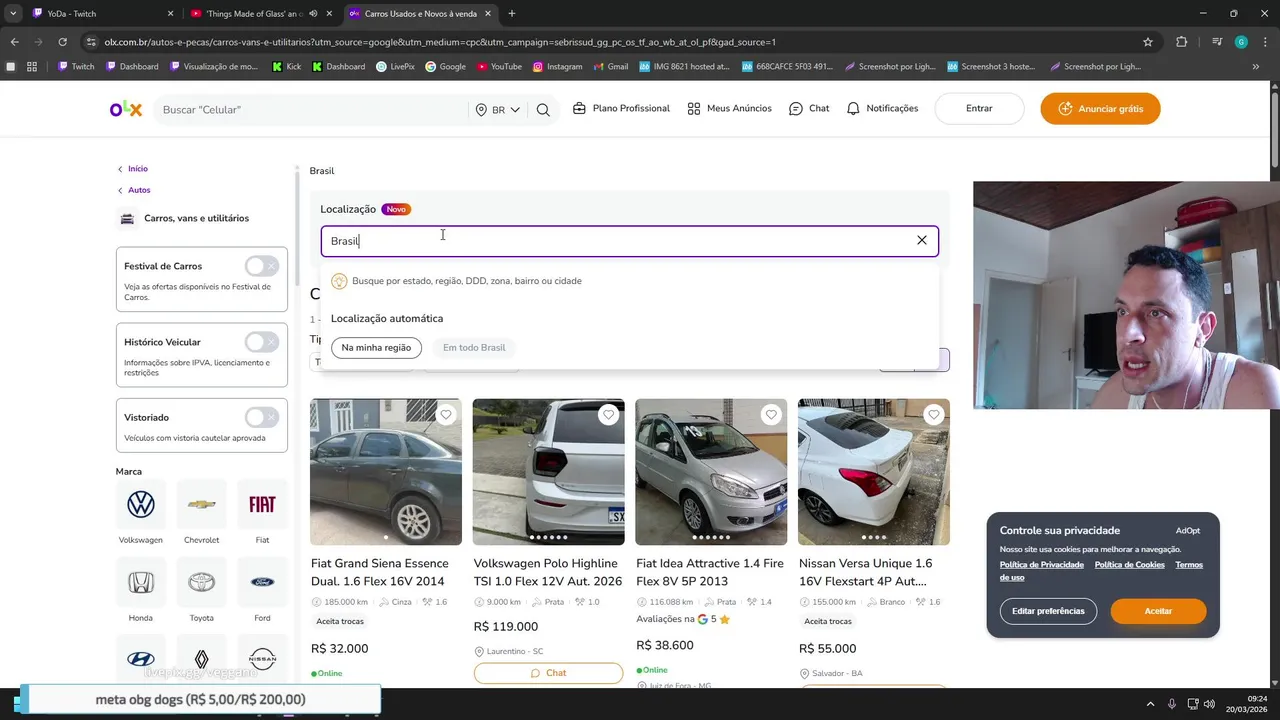Open Política de Privacidade link
Viewport: 1280px width, 720px height.
coord(1042,565)
